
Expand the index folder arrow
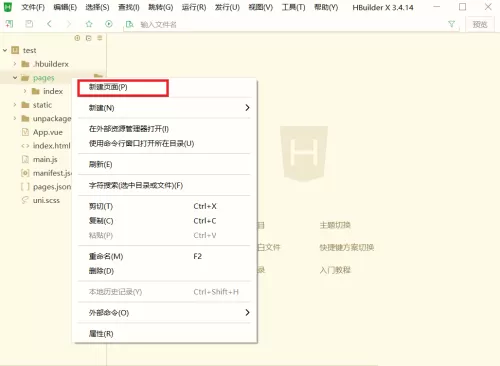tap(25, 91)
